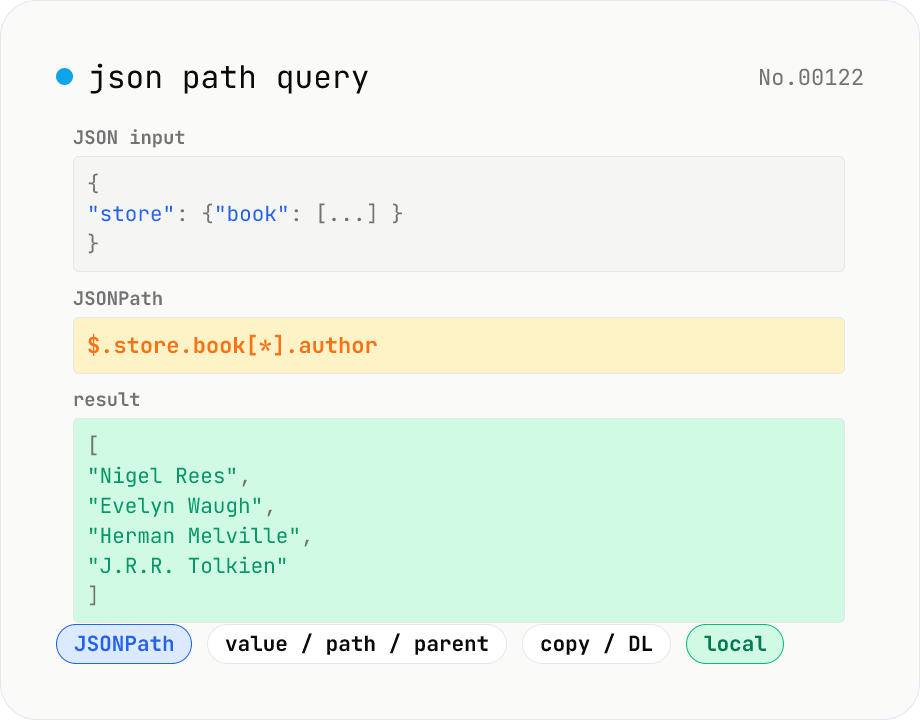The height and width of the screenshot is (720, 920).
Task: Select the "book" key in JSON input
Action: point(252,214)
